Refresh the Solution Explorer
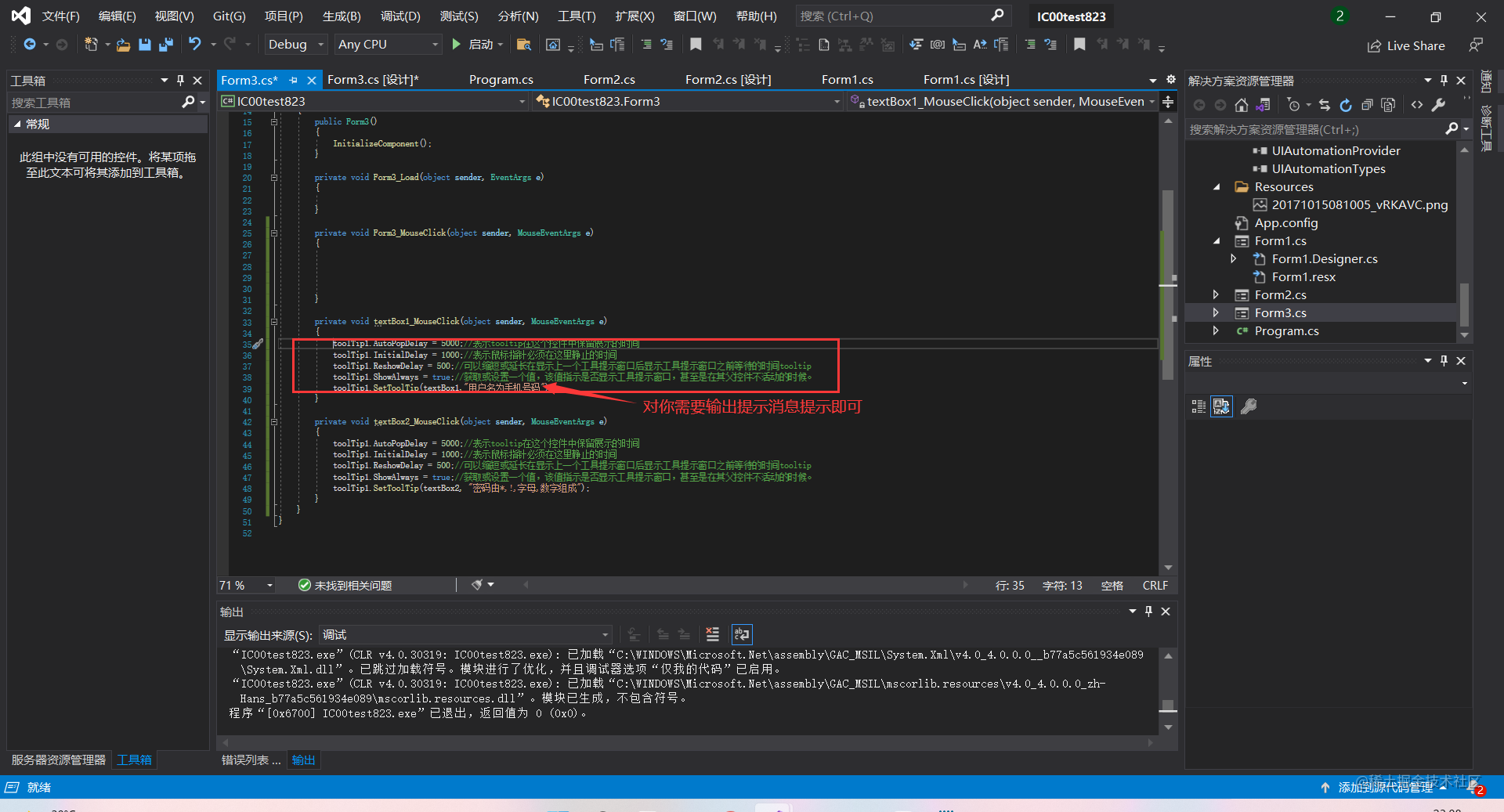Screen dimensions: 1504x812 (x=1346, y=105)
